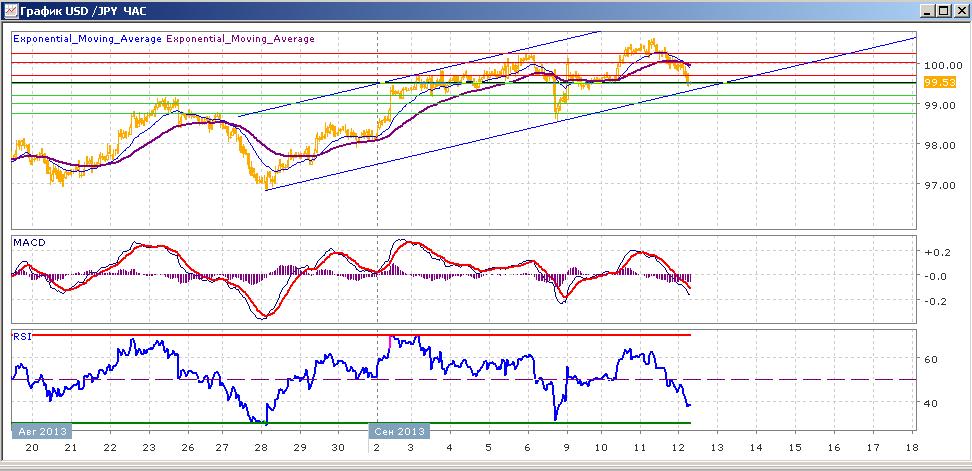Minimize the USD/JPY chart window

coord(928,11)
